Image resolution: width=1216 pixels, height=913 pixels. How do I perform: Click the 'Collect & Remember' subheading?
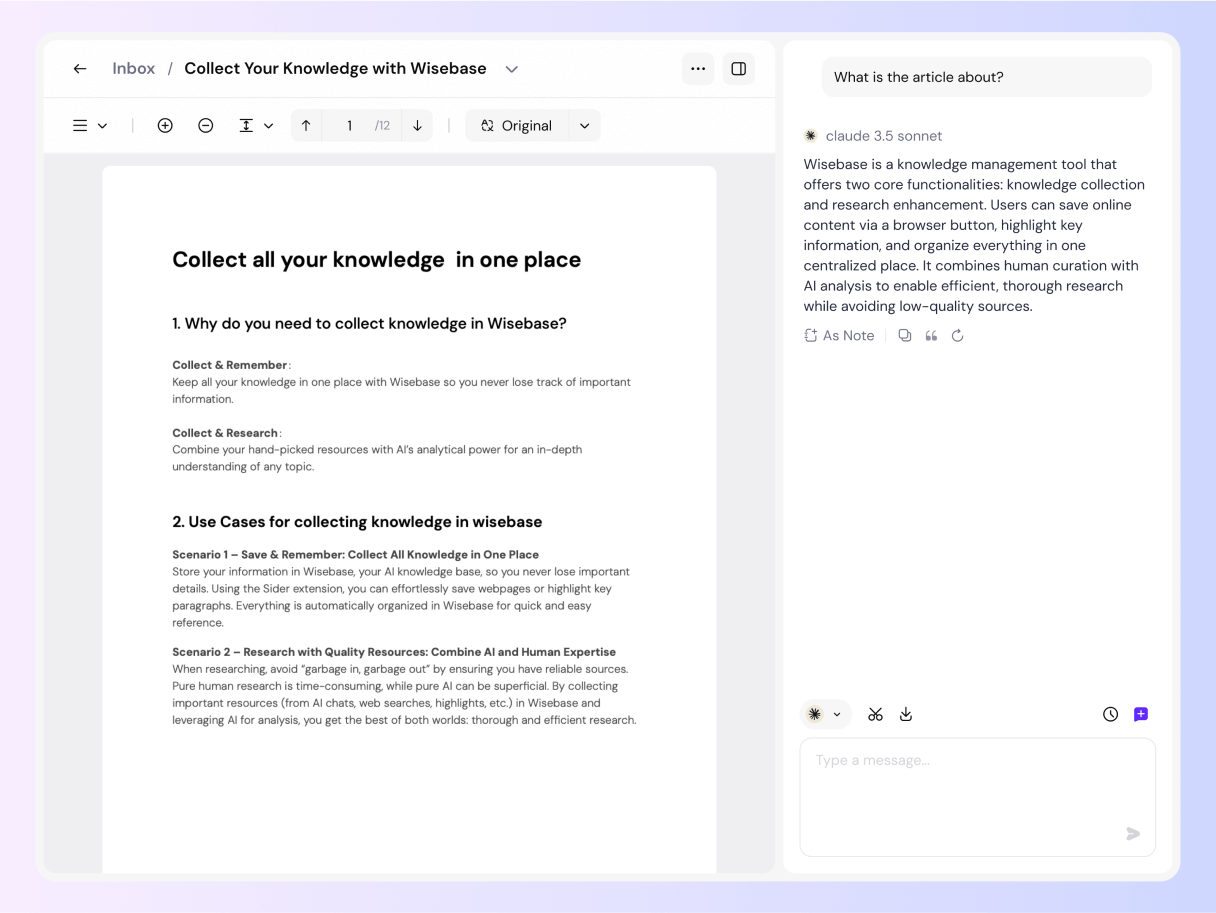(x=230, y=365)
